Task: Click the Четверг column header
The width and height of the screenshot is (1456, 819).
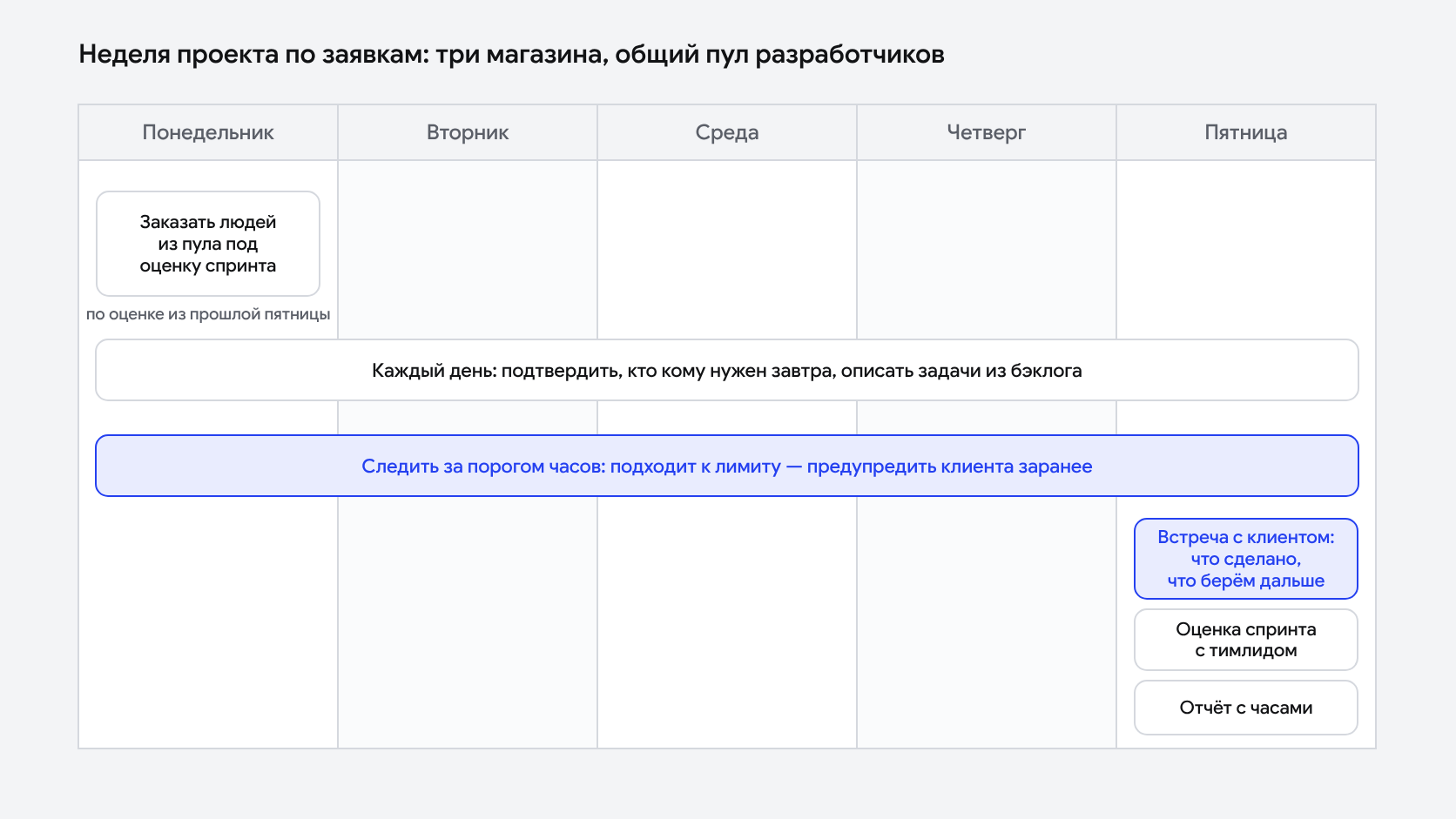Action: [x=987, y=132]
